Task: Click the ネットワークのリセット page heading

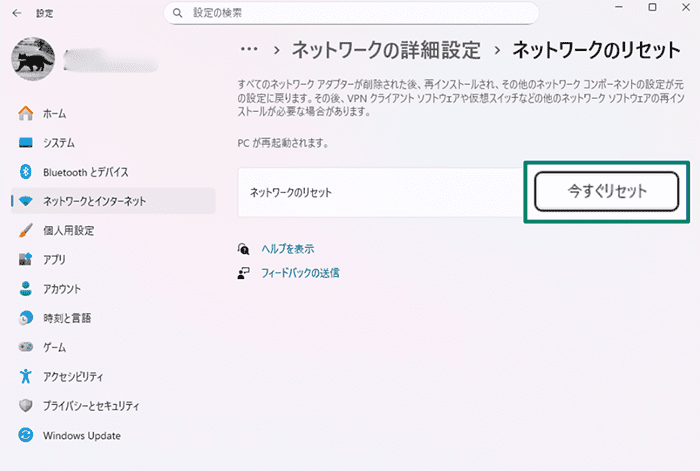Action: [596, 50]
